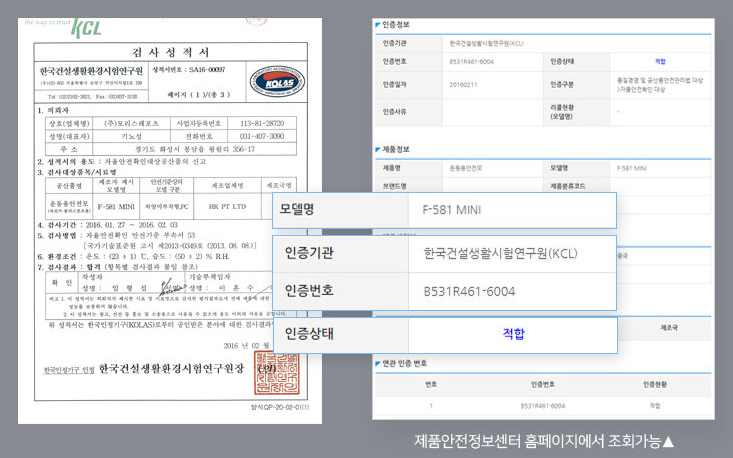Click the enlarged 인증상태 label cell
The image size is (733, 458).
point(340,335)
